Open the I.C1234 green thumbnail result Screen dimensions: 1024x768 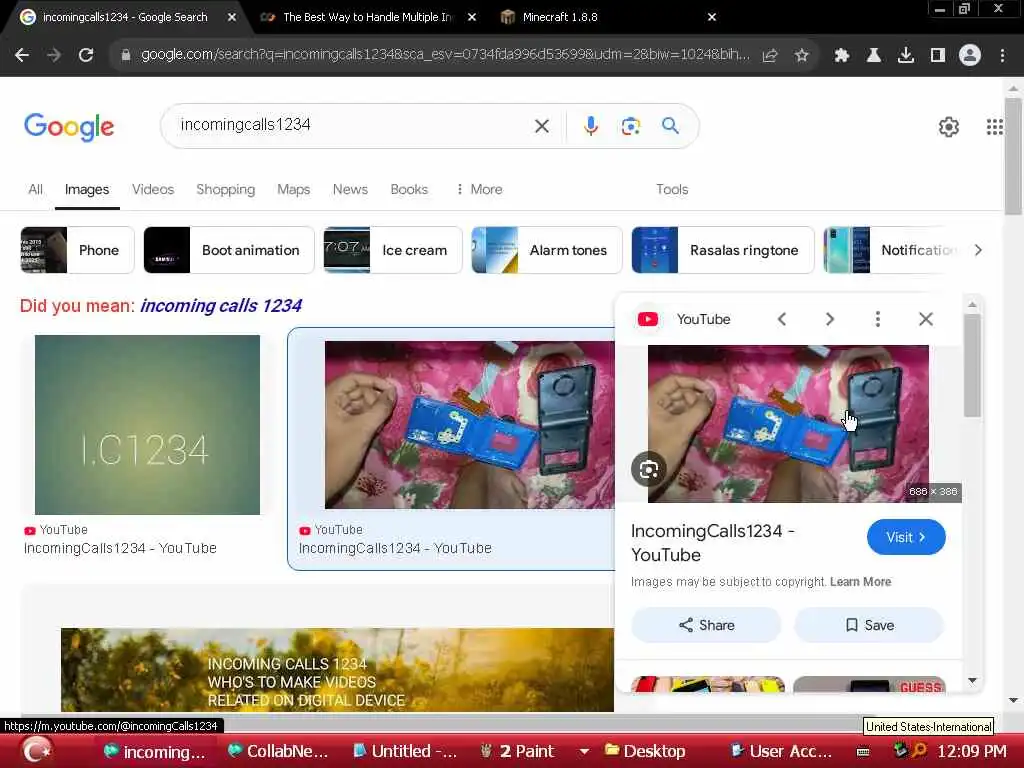click(147, 424)
